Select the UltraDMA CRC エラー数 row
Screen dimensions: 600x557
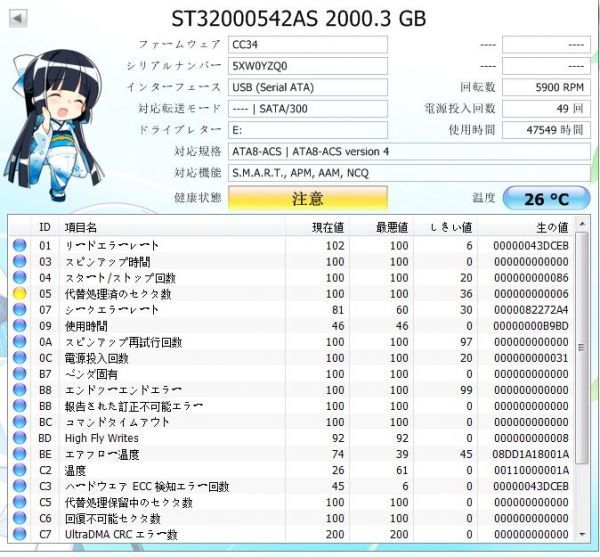point(291,534)
